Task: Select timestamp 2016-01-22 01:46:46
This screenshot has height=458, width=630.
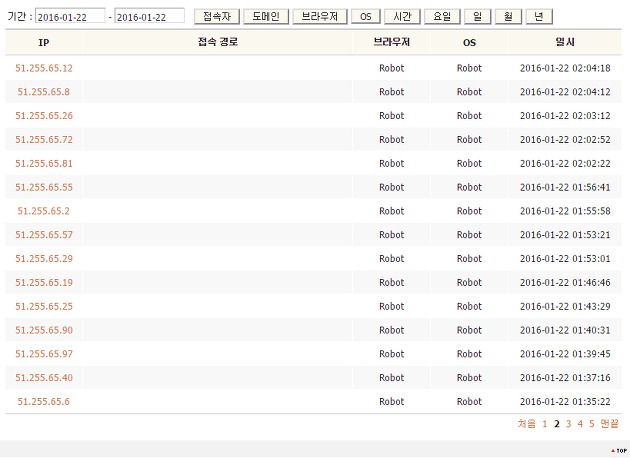Action: (565, 282)
